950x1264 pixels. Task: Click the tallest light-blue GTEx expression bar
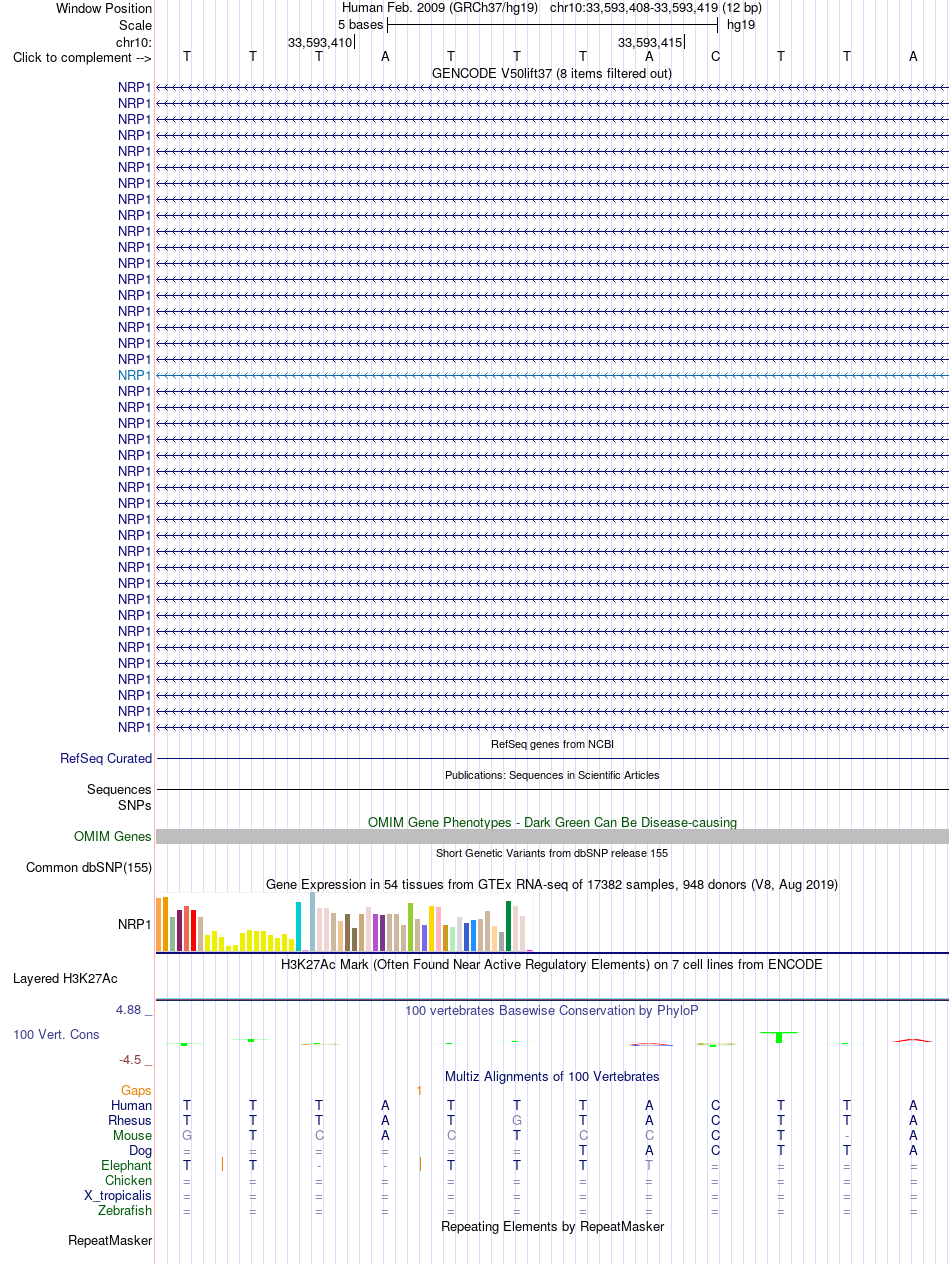pyautogui.click(x=312, y=922)
